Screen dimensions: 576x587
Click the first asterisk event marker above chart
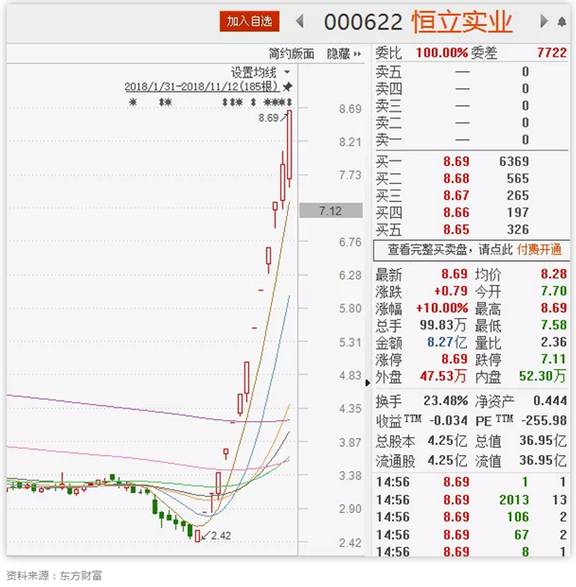click(x=133, y=102)
